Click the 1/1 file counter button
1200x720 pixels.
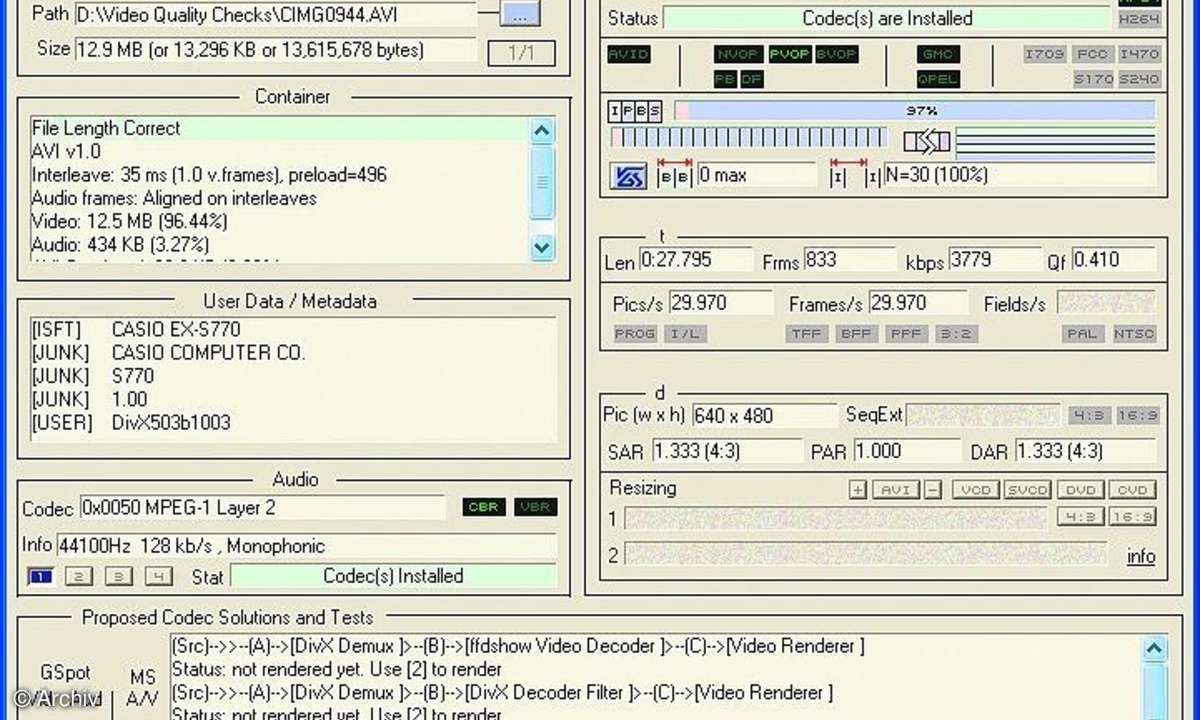pos(521,53)
